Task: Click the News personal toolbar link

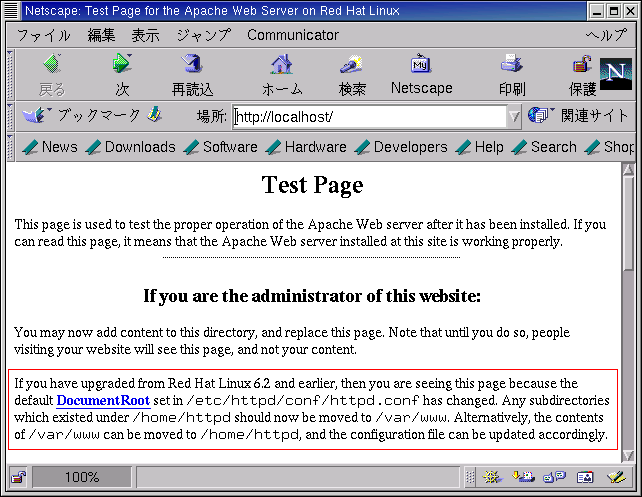Action: click(50, 147)
